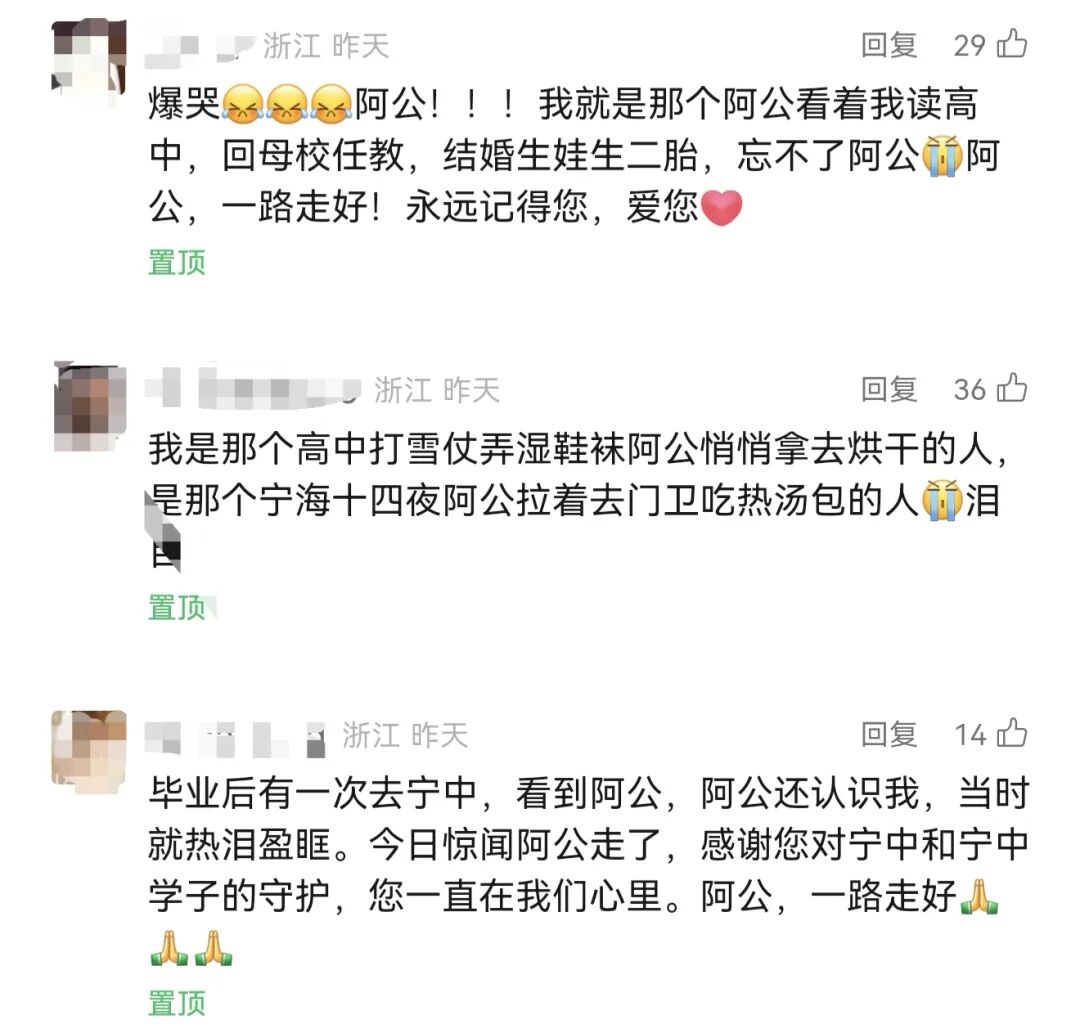Click the red heart emoji after 爱您
The width and height of the screenshot is (1080, 1029).
click(x=720, y=208)
